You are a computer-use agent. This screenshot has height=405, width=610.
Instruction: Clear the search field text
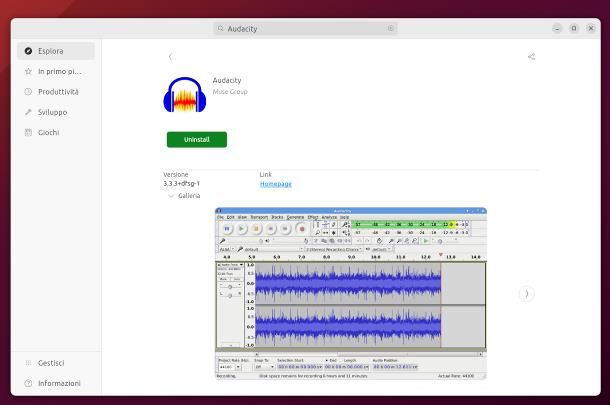391,28
